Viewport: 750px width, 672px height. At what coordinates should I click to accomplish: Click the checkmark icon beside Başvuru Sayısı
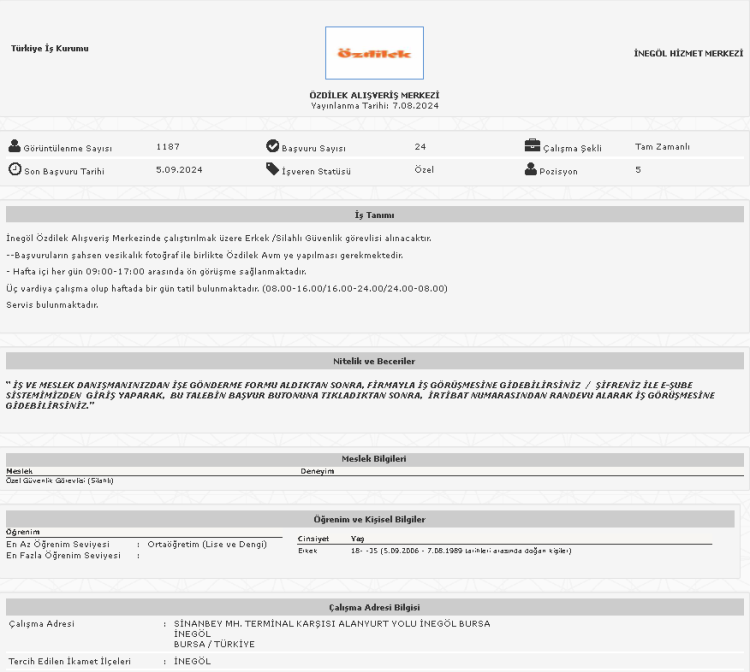click(x=272, y=147)
